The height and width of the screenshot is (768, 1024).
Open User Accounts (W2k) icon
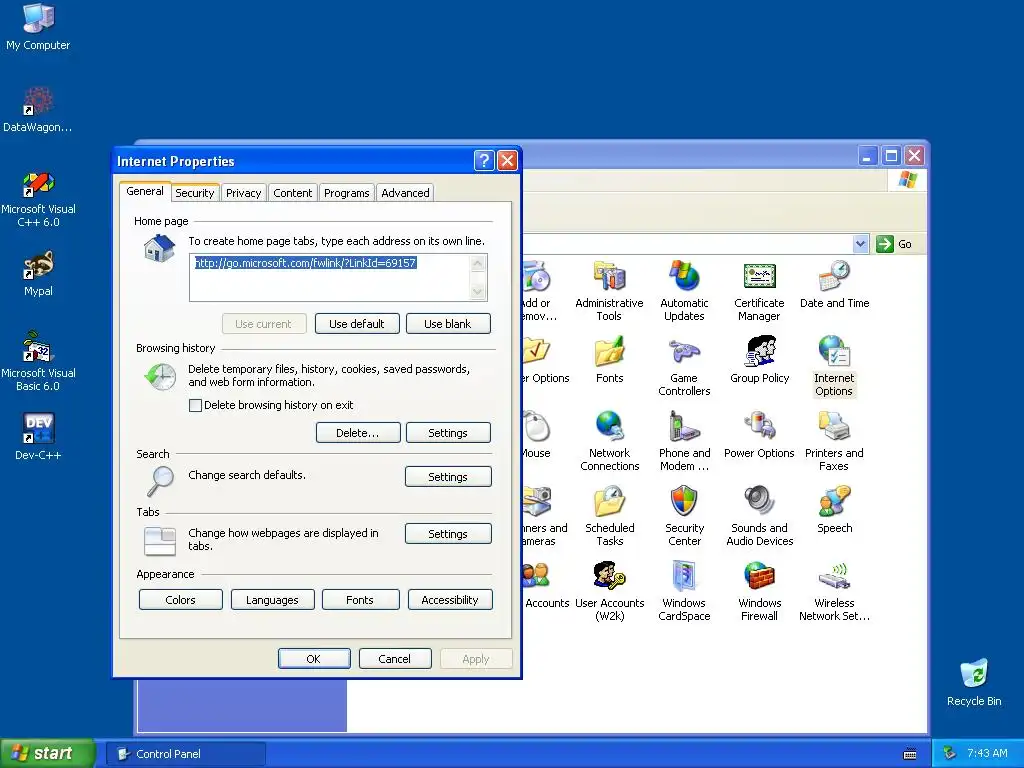point(609,591)
